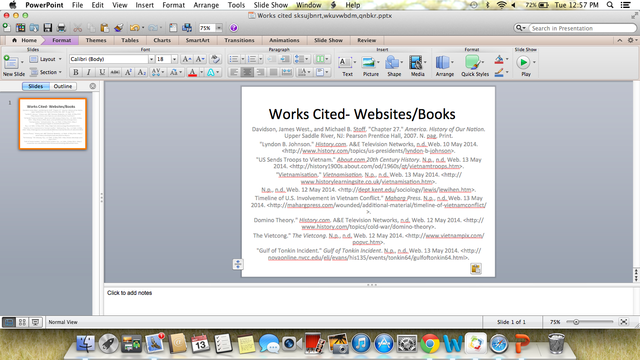The image size is (640, 360).
Task: Open iTunes from the dock
Action: tap(360, 343)
